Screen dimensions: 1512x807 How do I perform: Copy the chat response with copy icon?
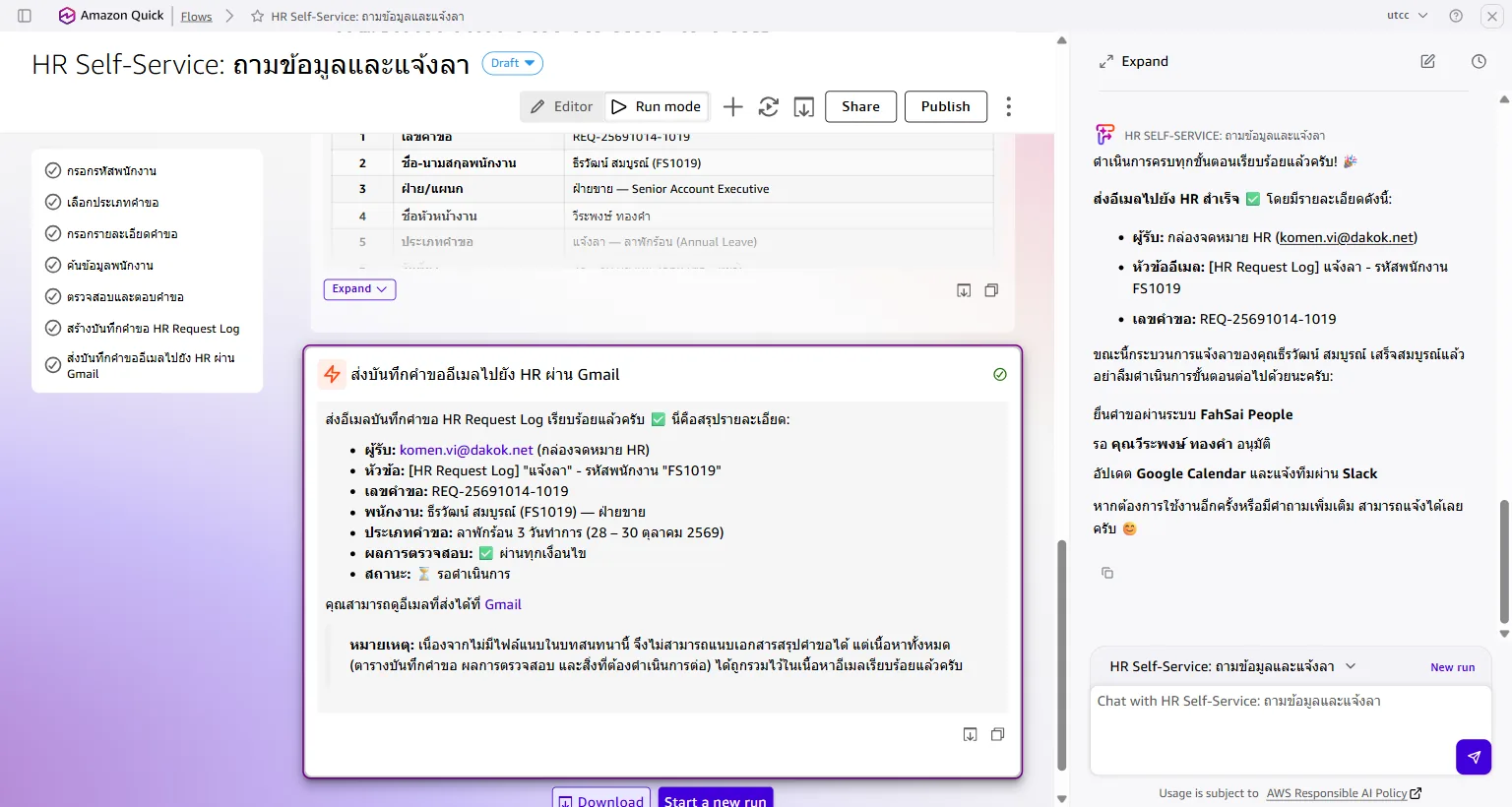pos(1107,573)
